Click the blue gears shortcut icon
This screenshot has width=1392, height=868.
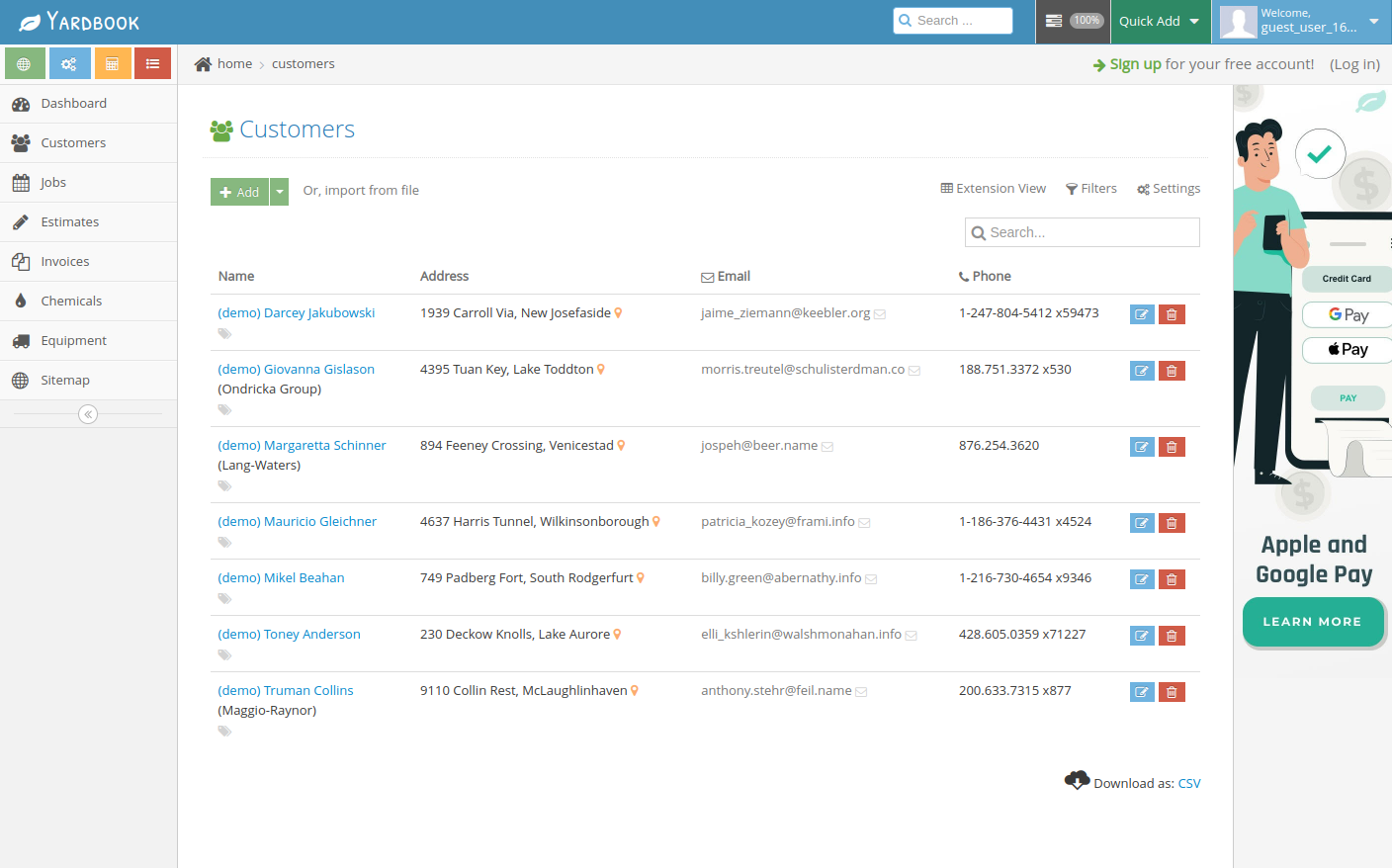[x=68, y=63]
